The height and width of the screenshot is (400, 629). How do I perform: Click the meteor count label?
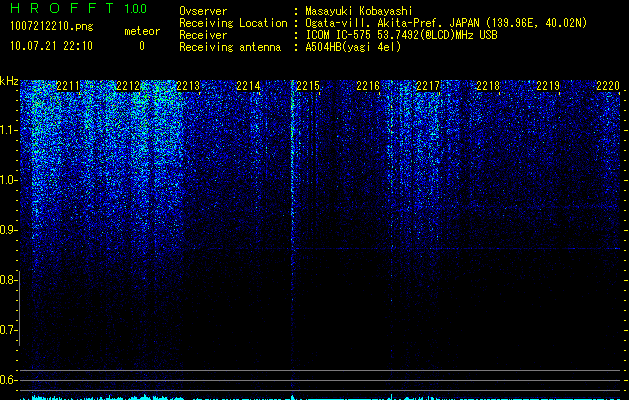(142, 31)
